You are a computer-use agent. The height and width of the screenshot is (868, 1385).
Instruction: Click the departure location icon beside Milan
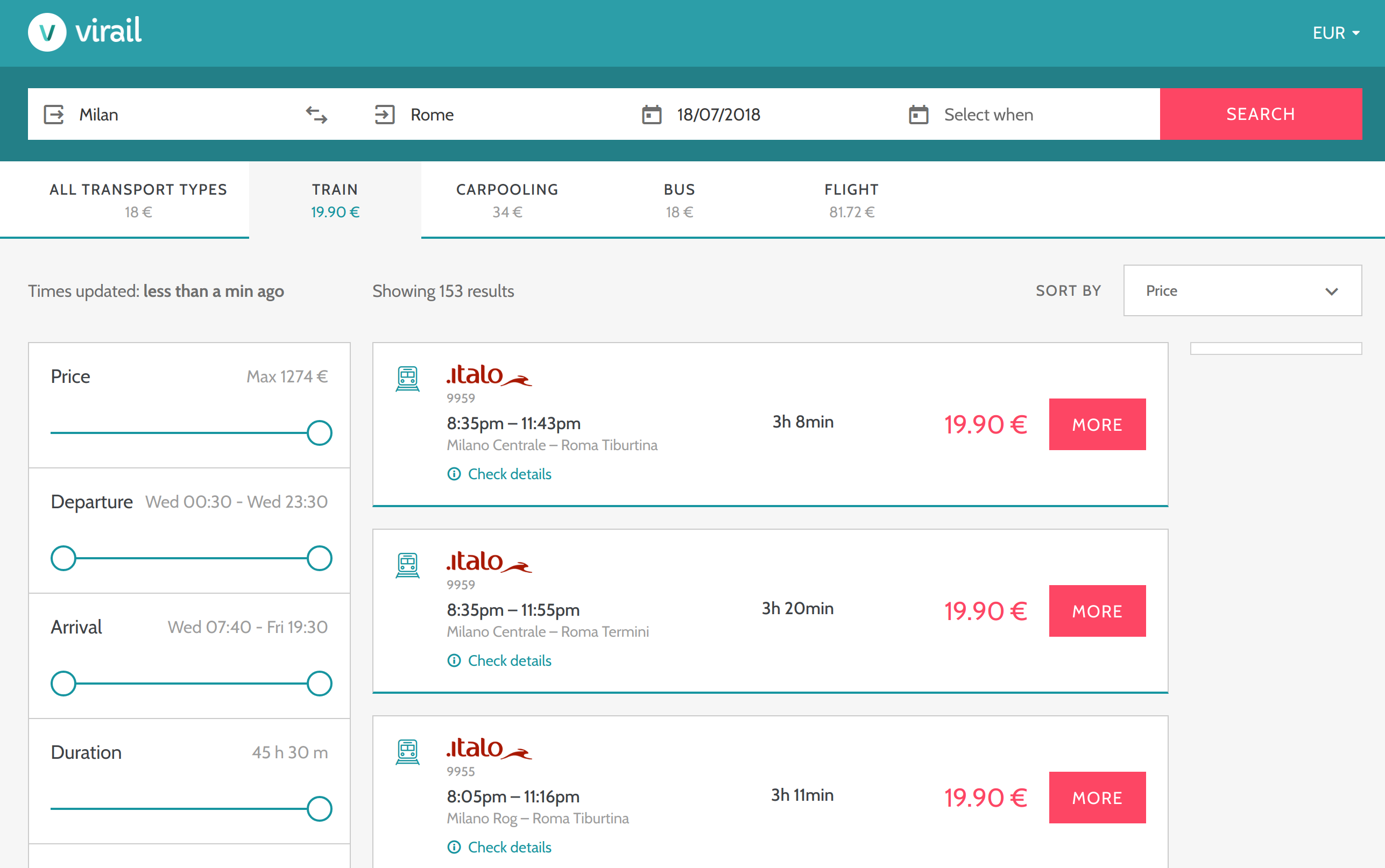click(54, 115)
